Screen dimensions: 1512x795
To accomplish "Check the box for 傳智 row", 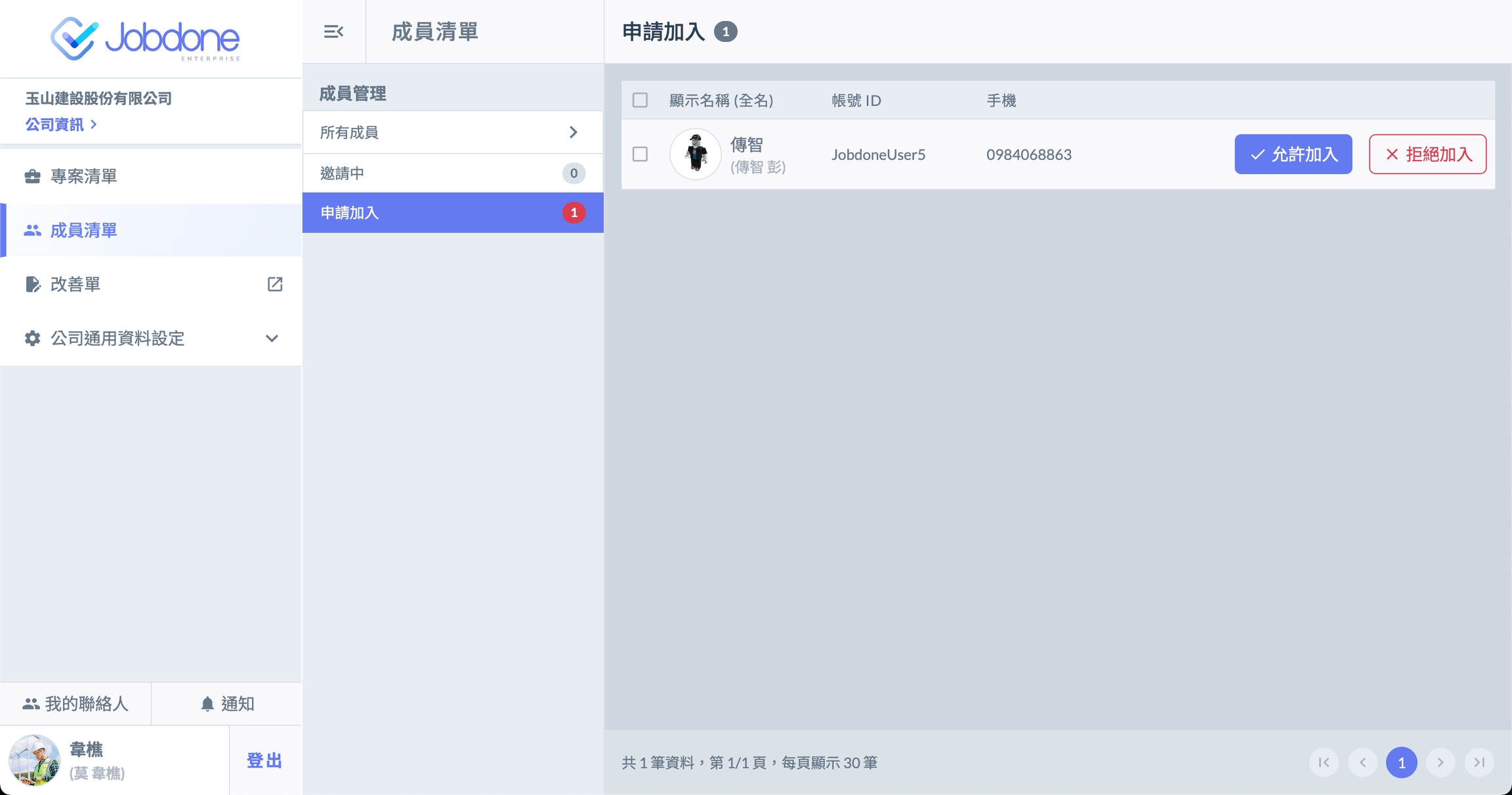I will [x=640, y=154].
